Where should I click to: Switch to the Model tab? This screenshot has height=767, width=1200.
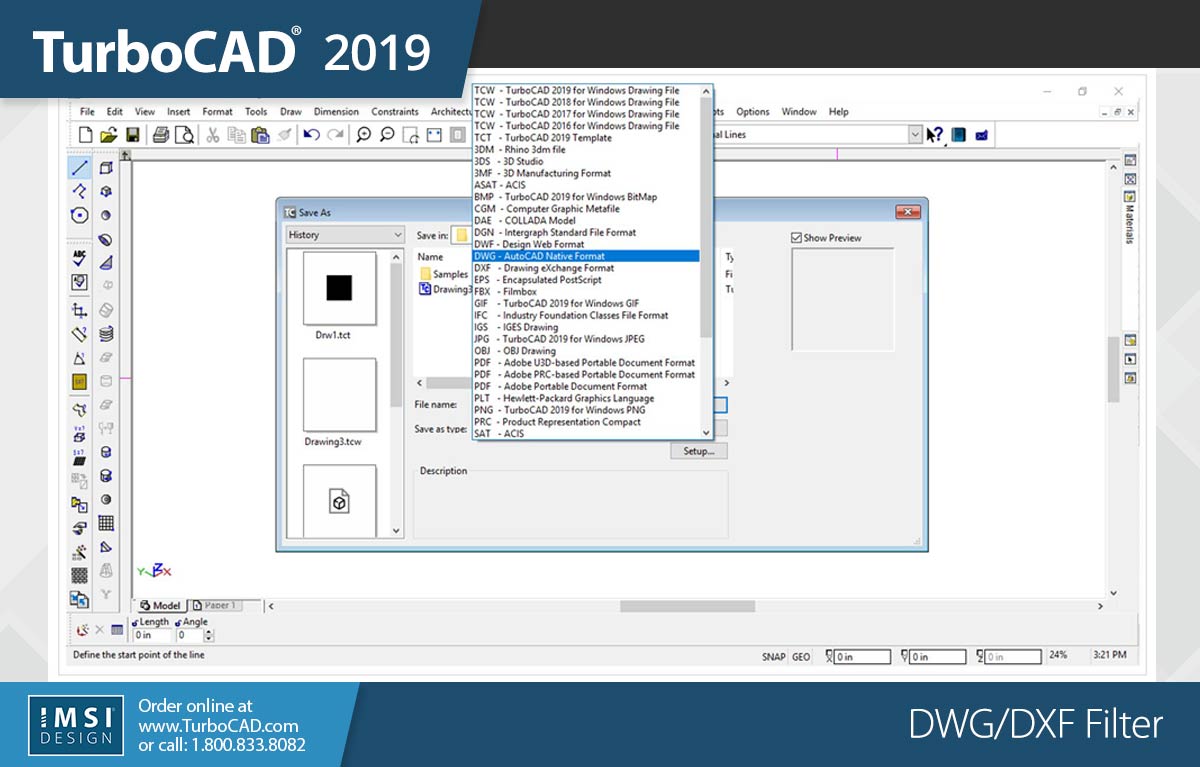tap(160, 606)
